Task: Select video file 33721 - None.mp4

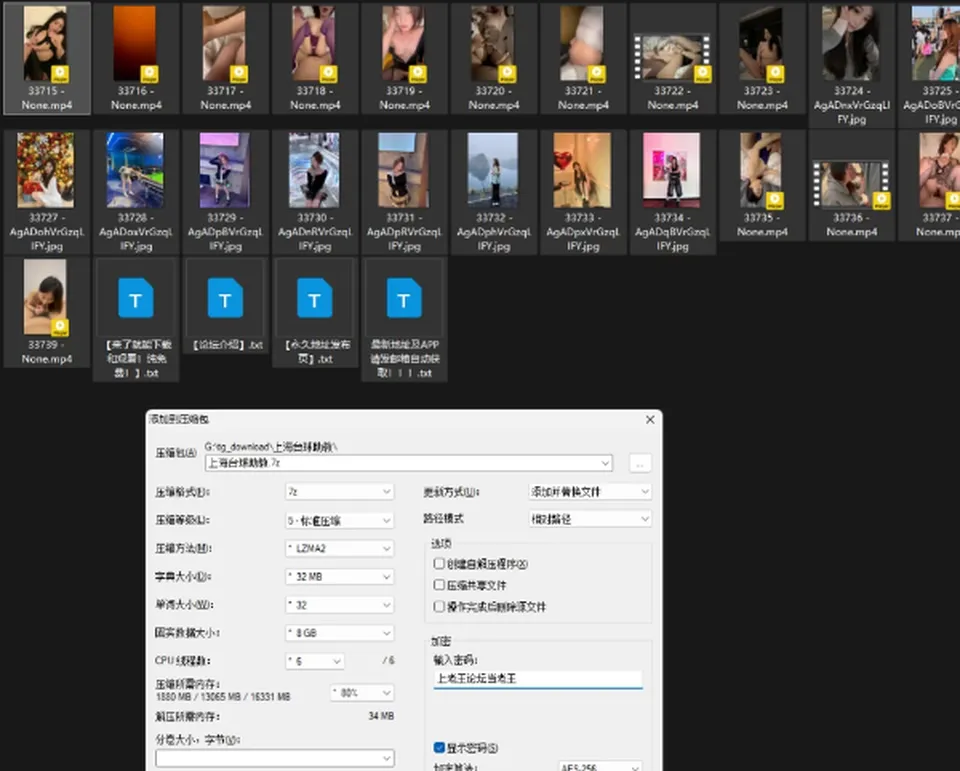Action: click(583, 58)
